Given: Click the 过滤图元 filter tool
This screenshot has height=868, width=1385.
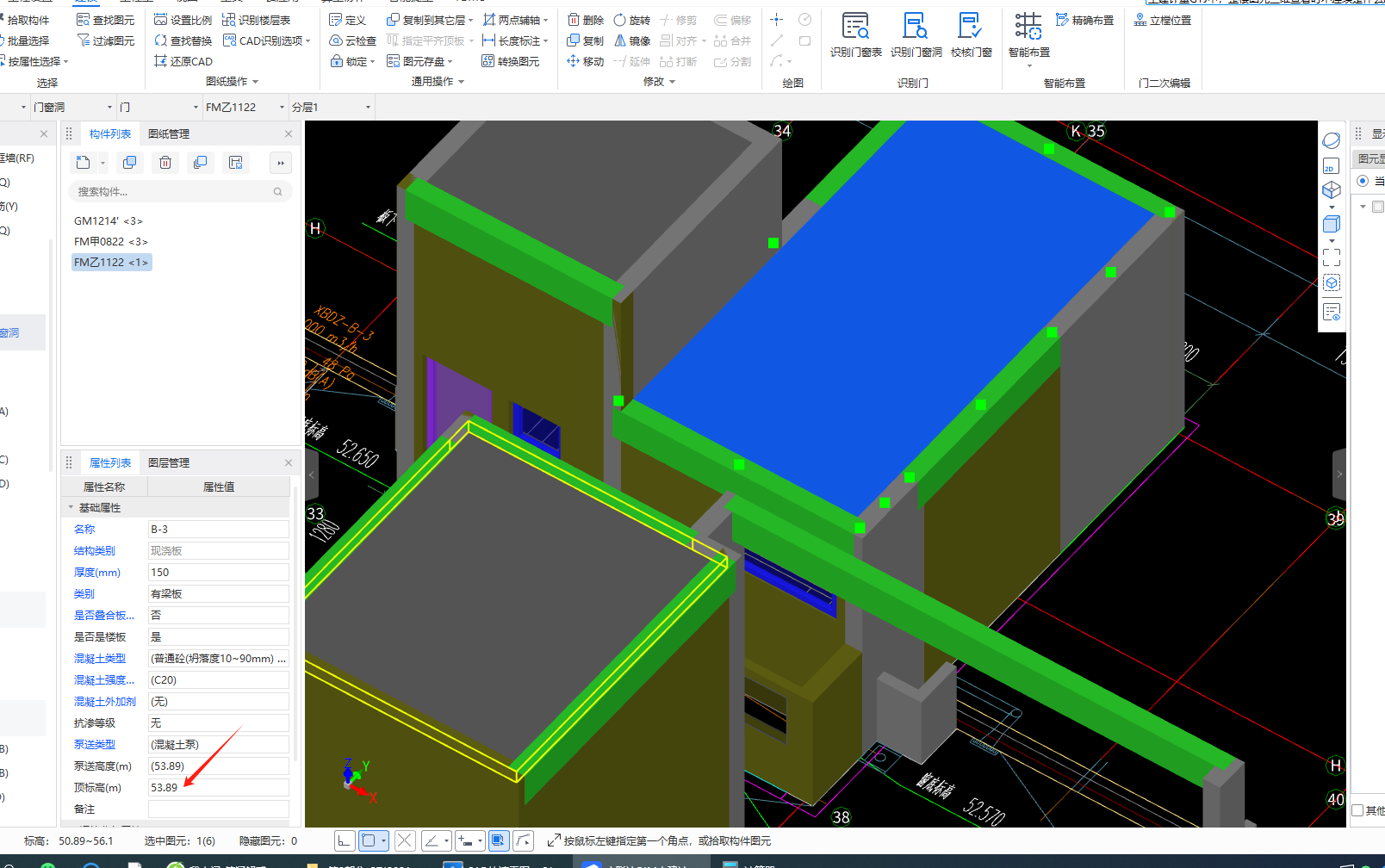Looking at the screenshot, I should 105,40.
